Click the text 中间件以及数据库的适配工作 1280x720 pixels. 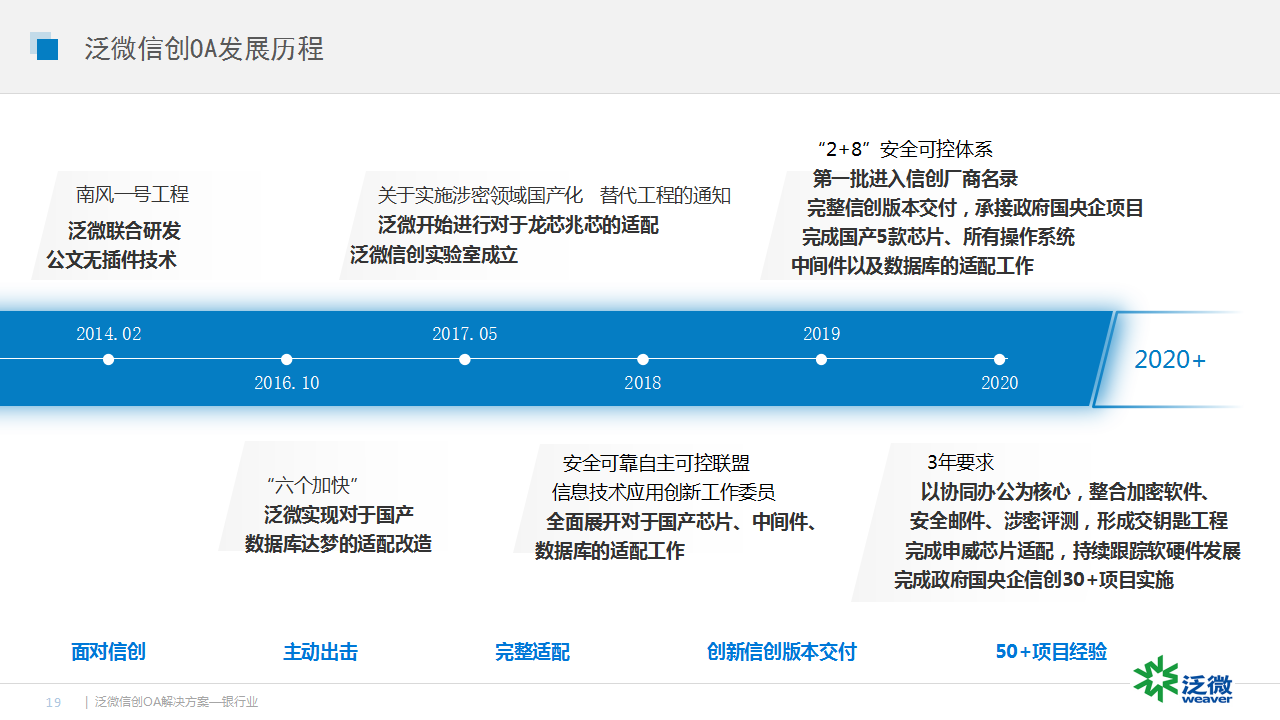click(x=912, y=266)
